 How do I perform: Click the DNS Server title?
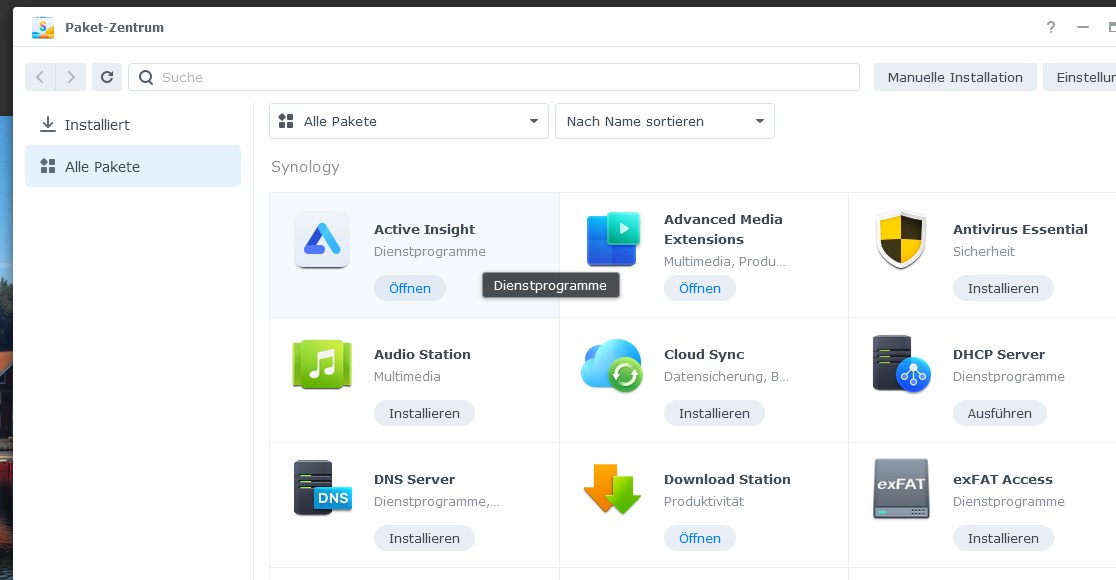[x=414, y=480]
